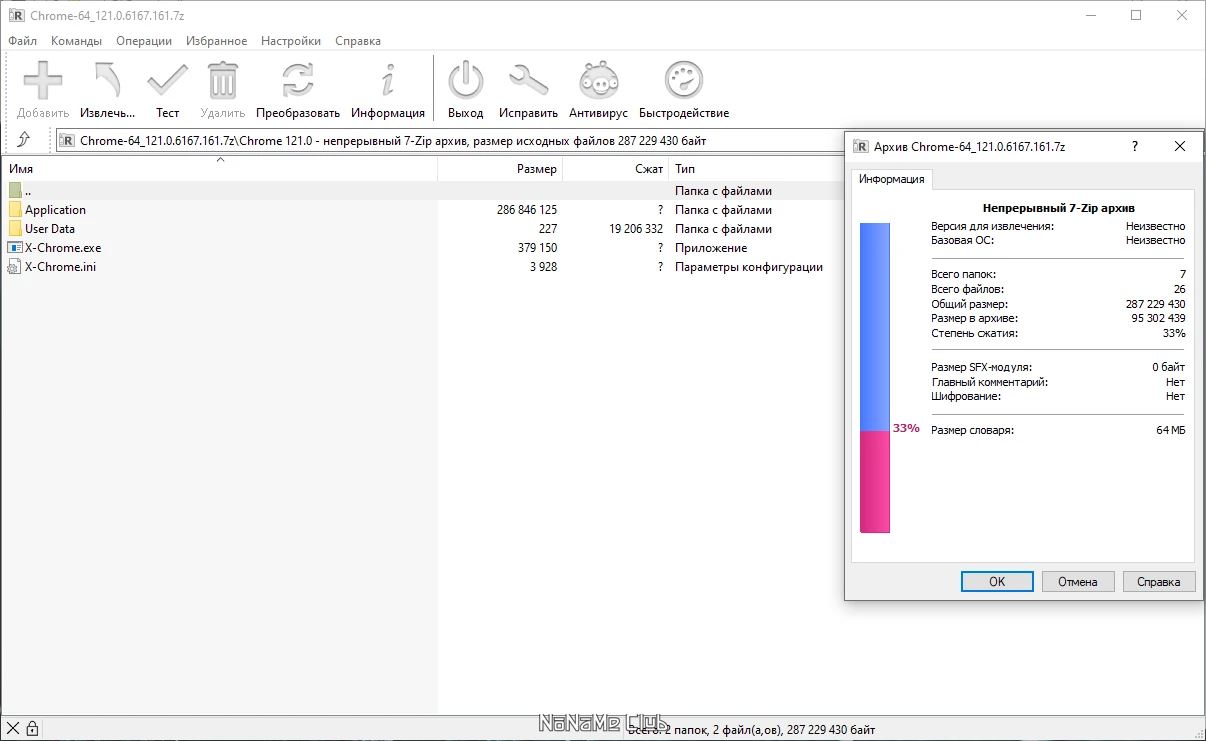
Task: Select the Application folder in the list
Action: click(x=55, y=210)
